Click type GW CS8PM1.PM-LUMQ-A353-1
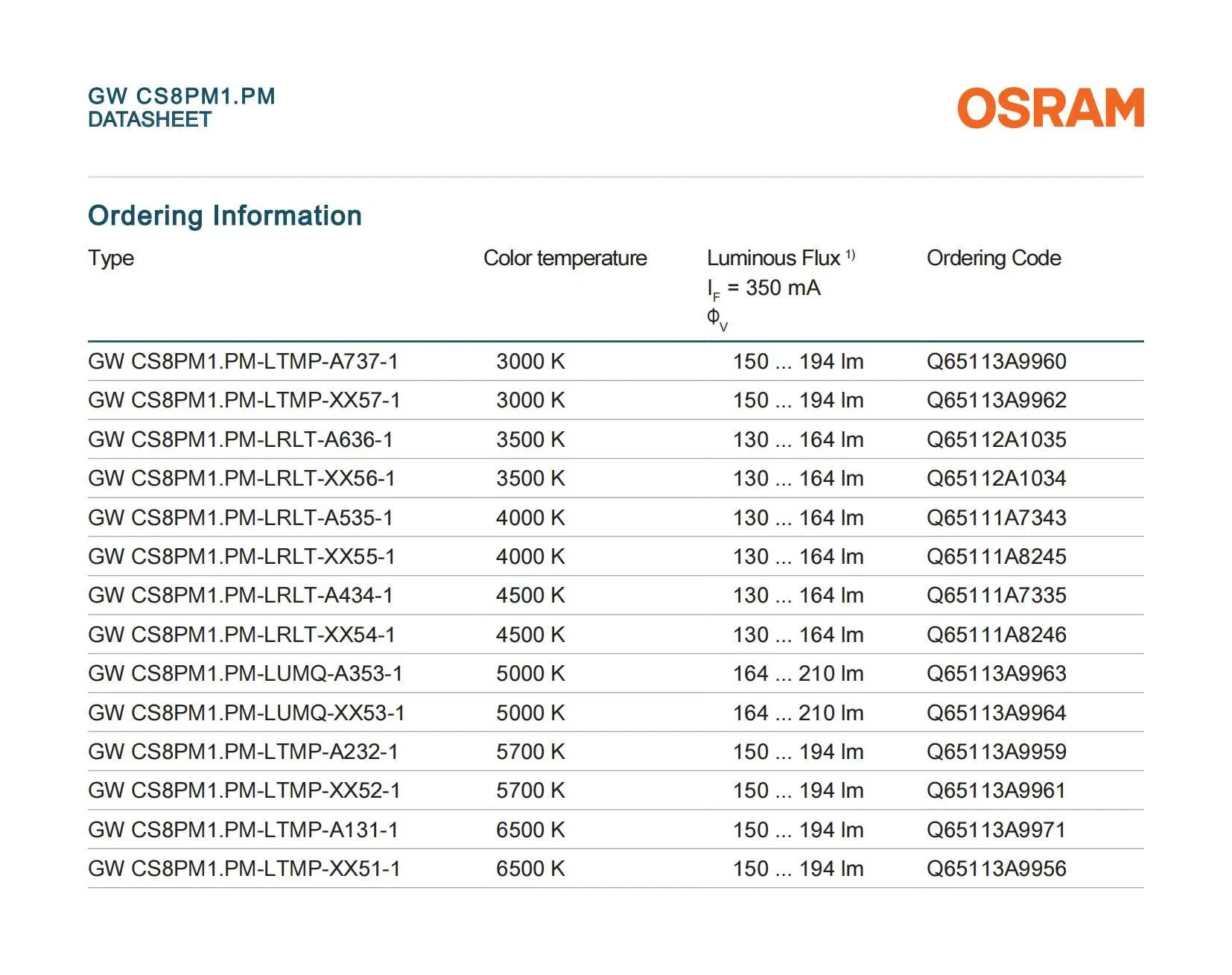 tap(244, 674)
